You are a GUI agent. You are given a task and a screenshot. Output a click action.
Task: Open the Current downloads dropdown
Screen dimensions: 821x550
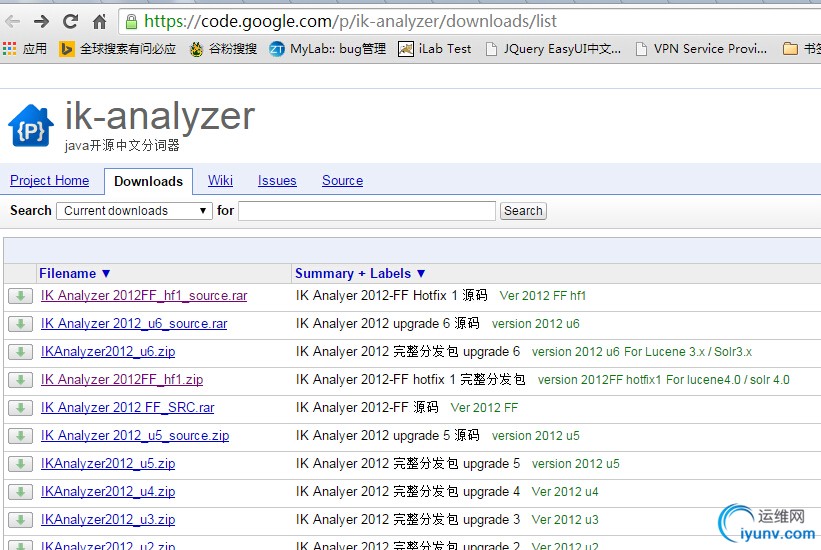click(134, 211)
